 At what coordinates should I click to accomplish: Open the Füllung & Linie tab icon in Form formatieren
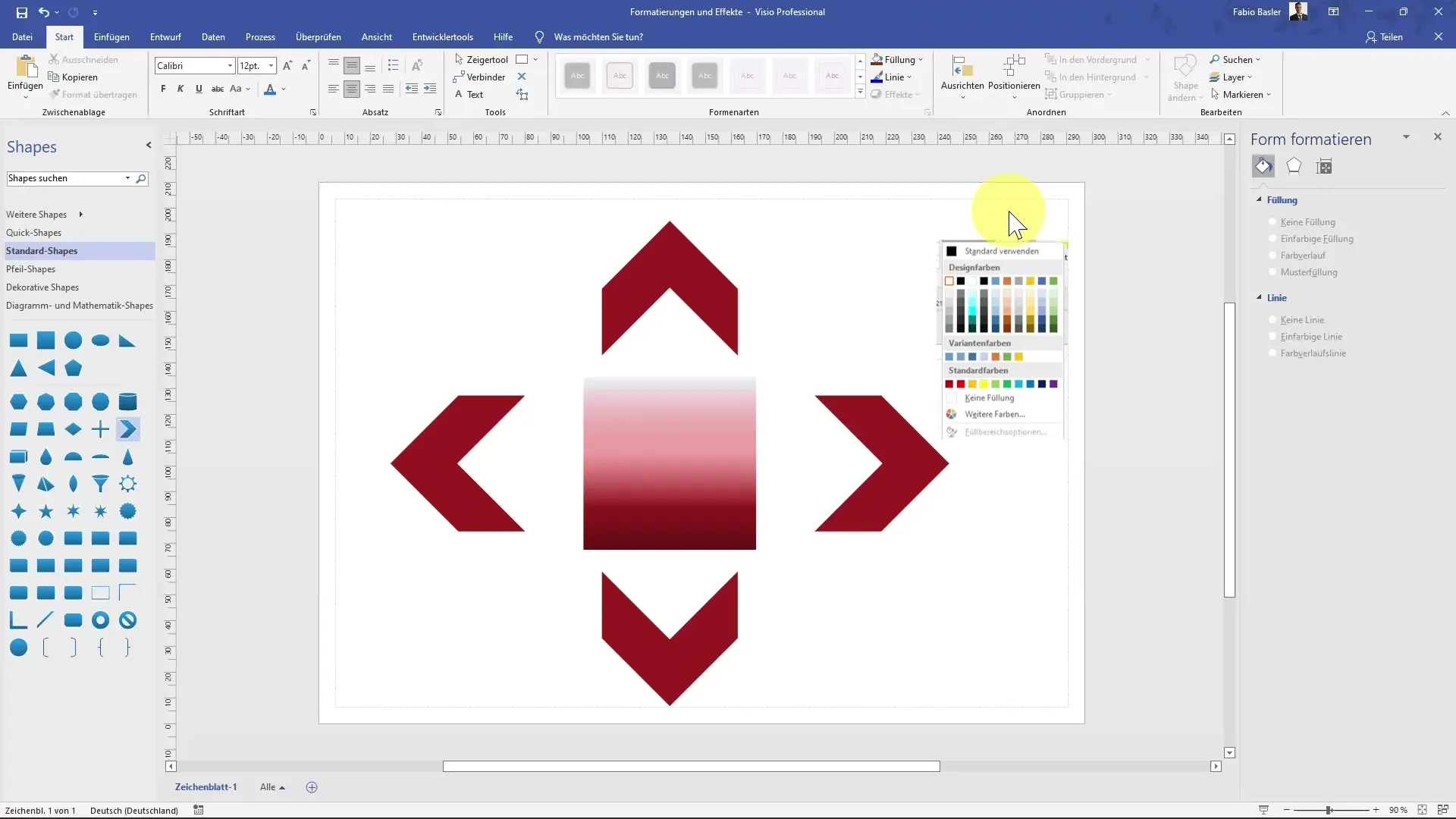pyautogui.click(x=1263, y=166)
